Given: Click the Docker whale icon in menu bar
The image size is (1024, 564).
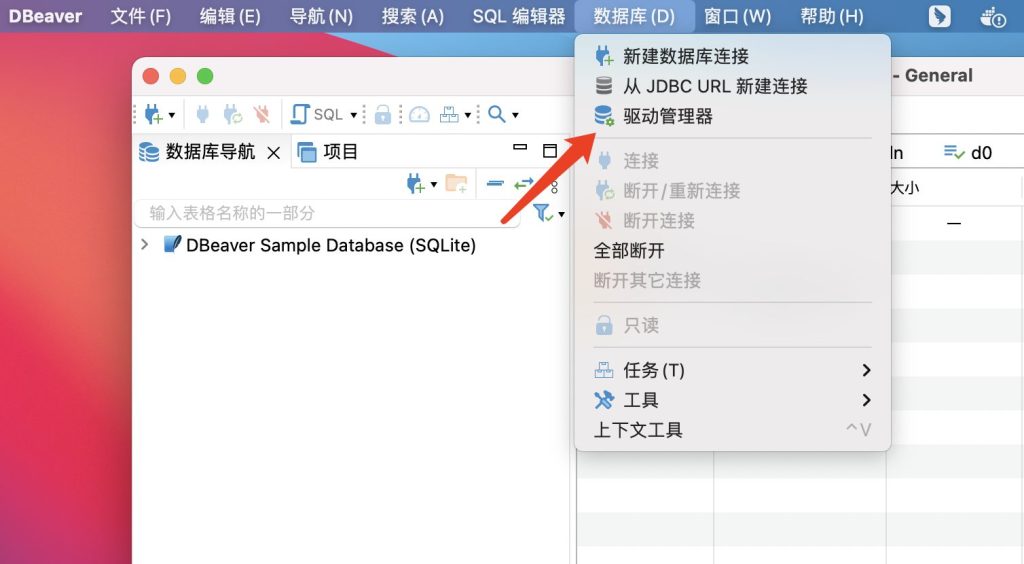Looking at the screenshot, I should click(x=992, y=16).
